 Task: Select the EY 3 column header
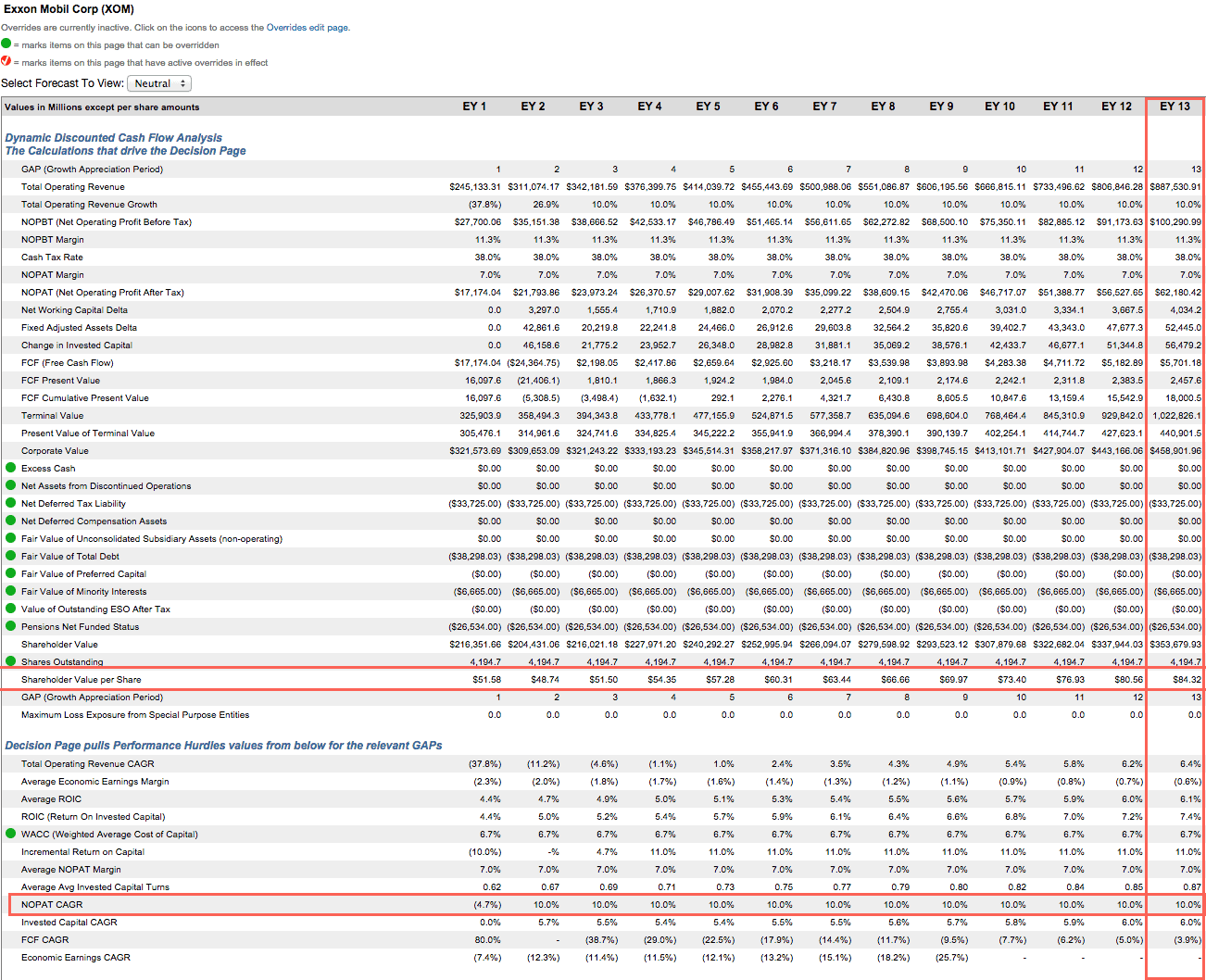(591, 107)
